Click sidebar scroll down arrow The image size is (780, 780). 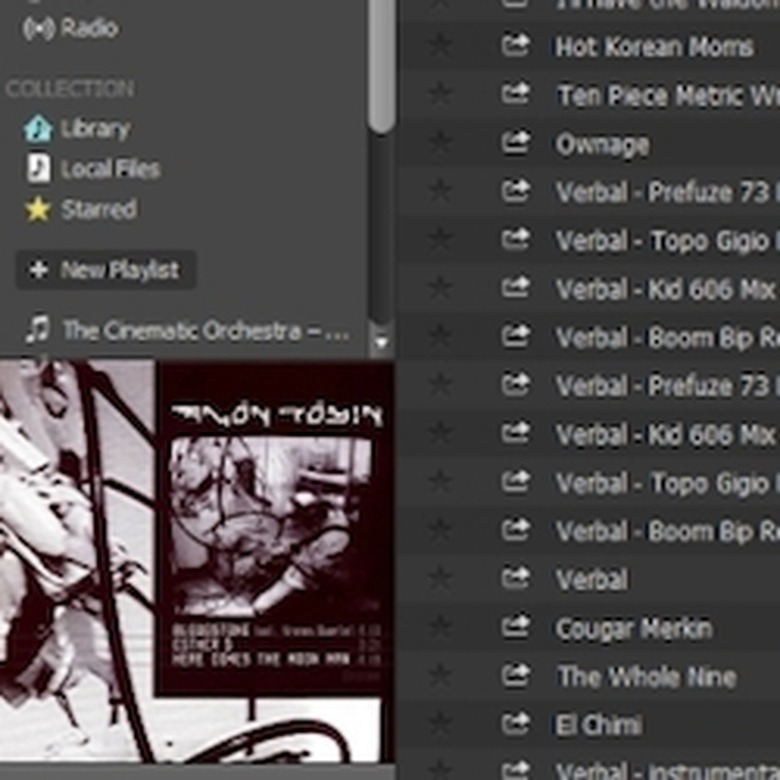[380, 343]
